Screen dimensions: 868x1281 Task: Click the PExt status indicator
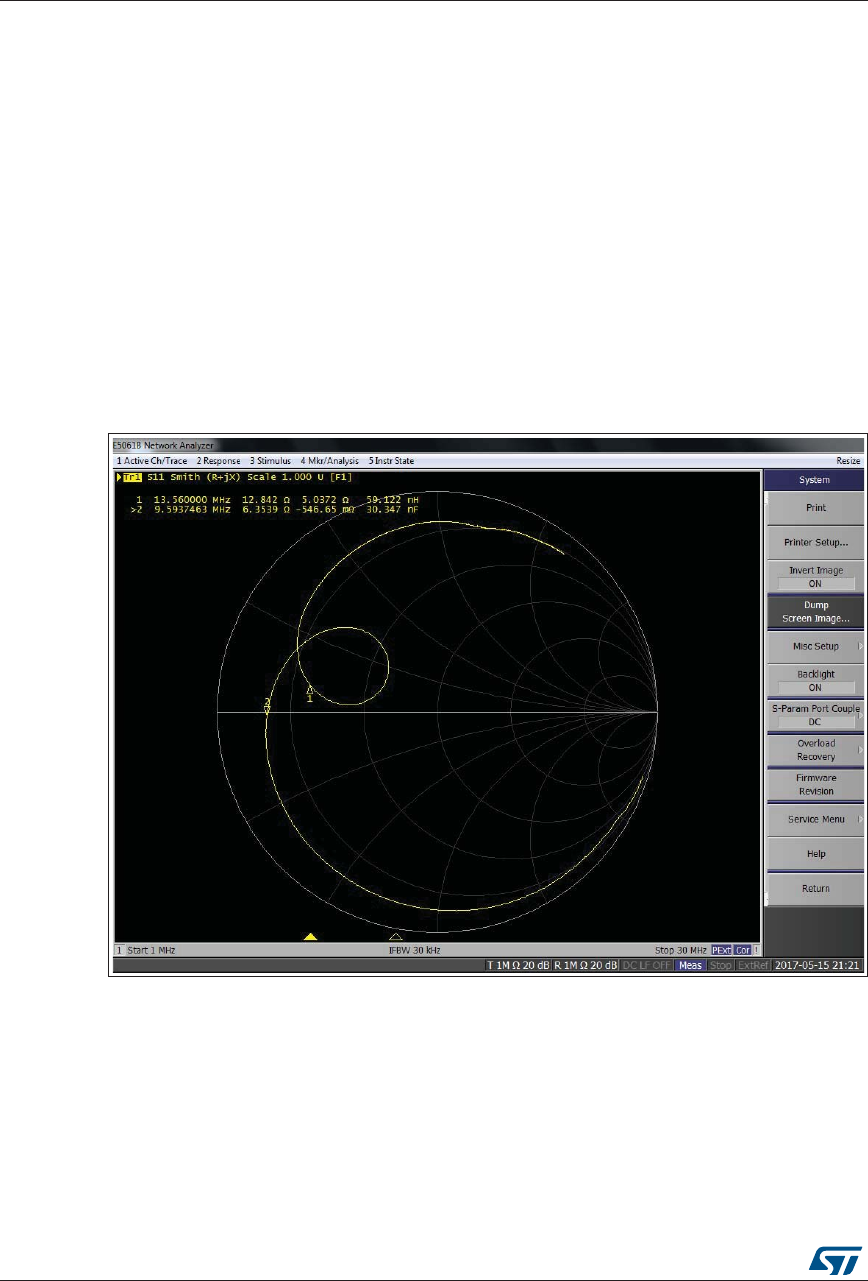[x=722, y=949]
